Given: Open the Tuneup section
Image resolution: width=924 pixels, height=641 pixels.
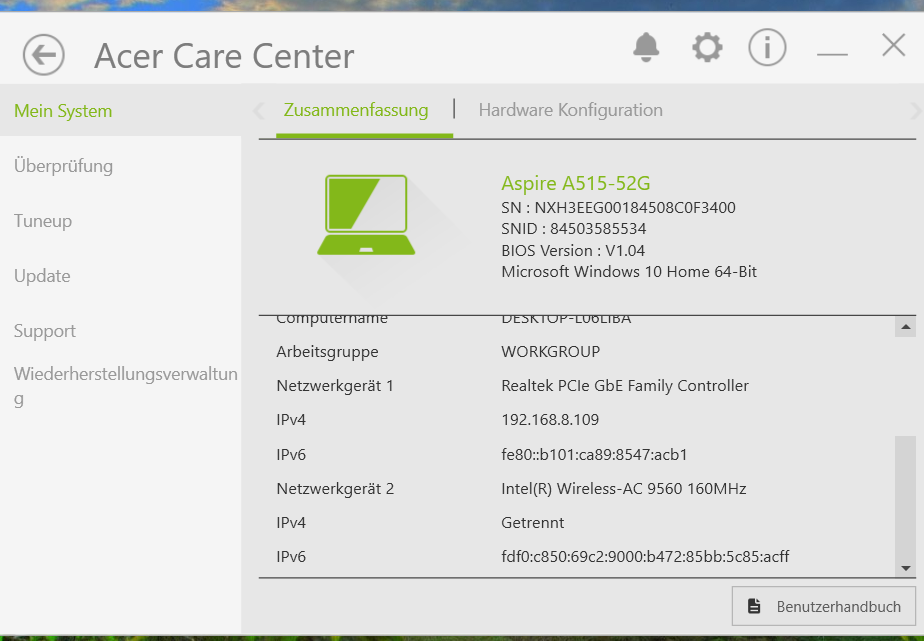Looking at the screenshot, I should 43,222.
